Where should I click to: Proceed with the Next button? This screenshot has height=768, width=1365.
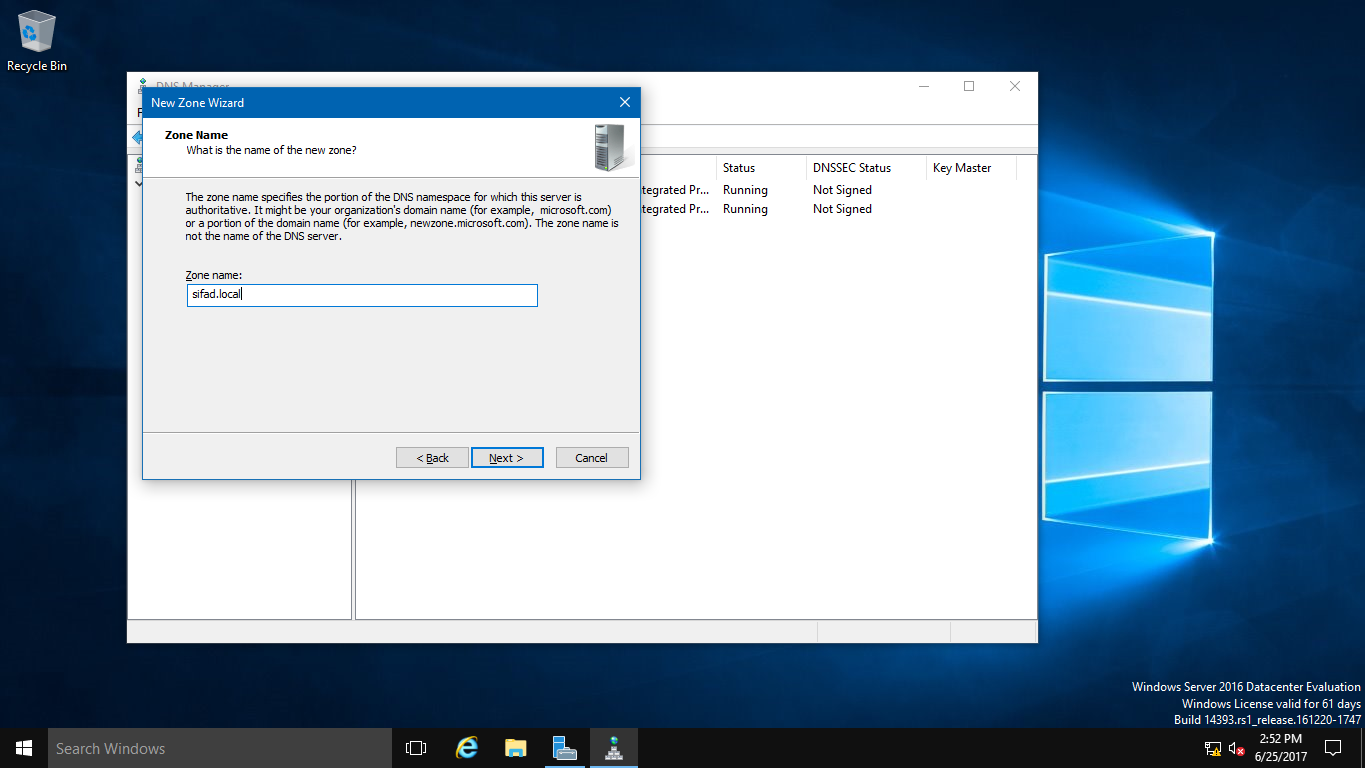[x=507, y=458]
